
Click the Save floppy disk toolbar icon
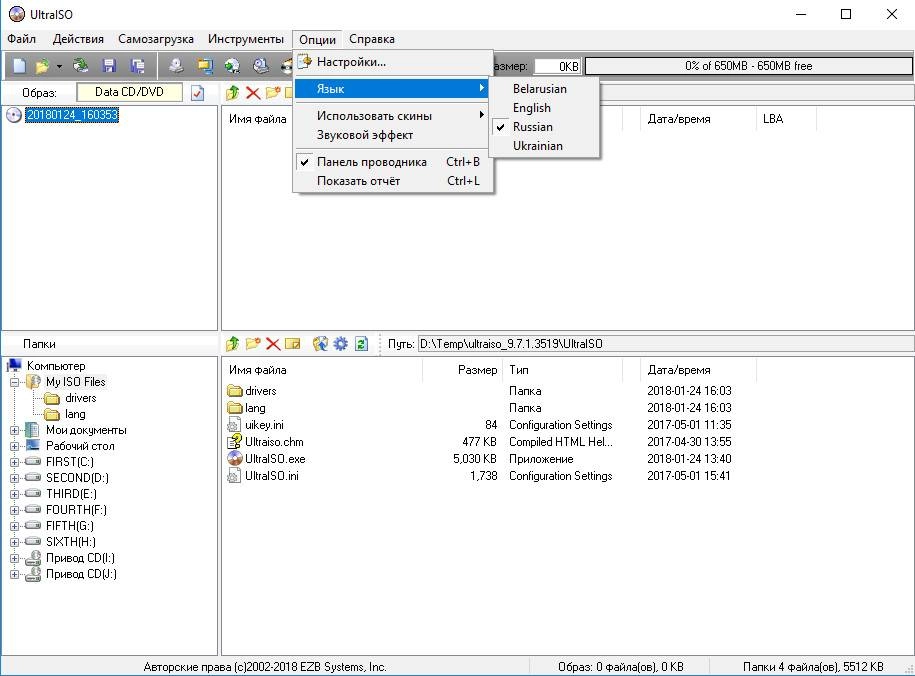point(109,65)
